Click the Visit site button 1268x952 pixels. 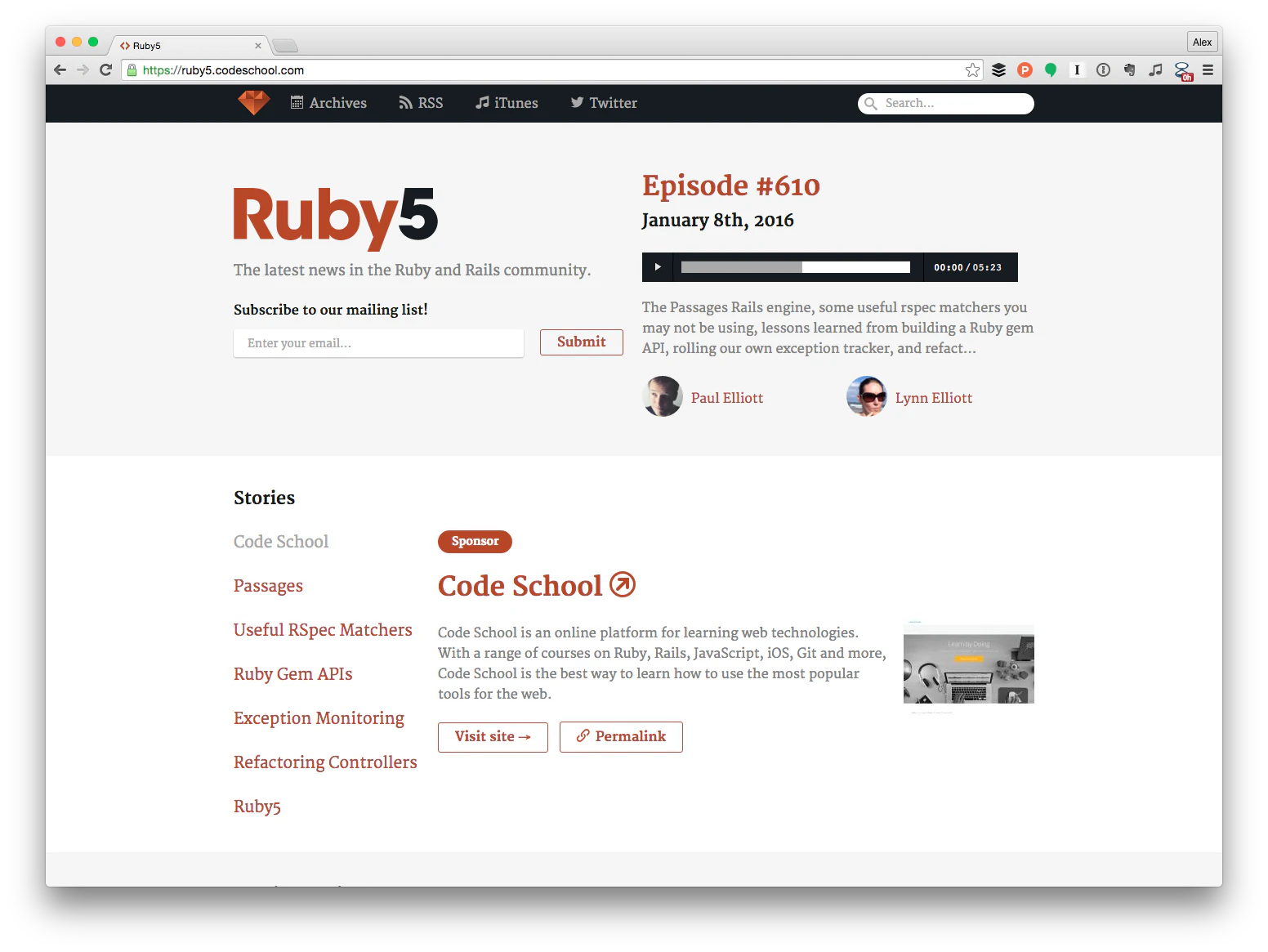493,737
